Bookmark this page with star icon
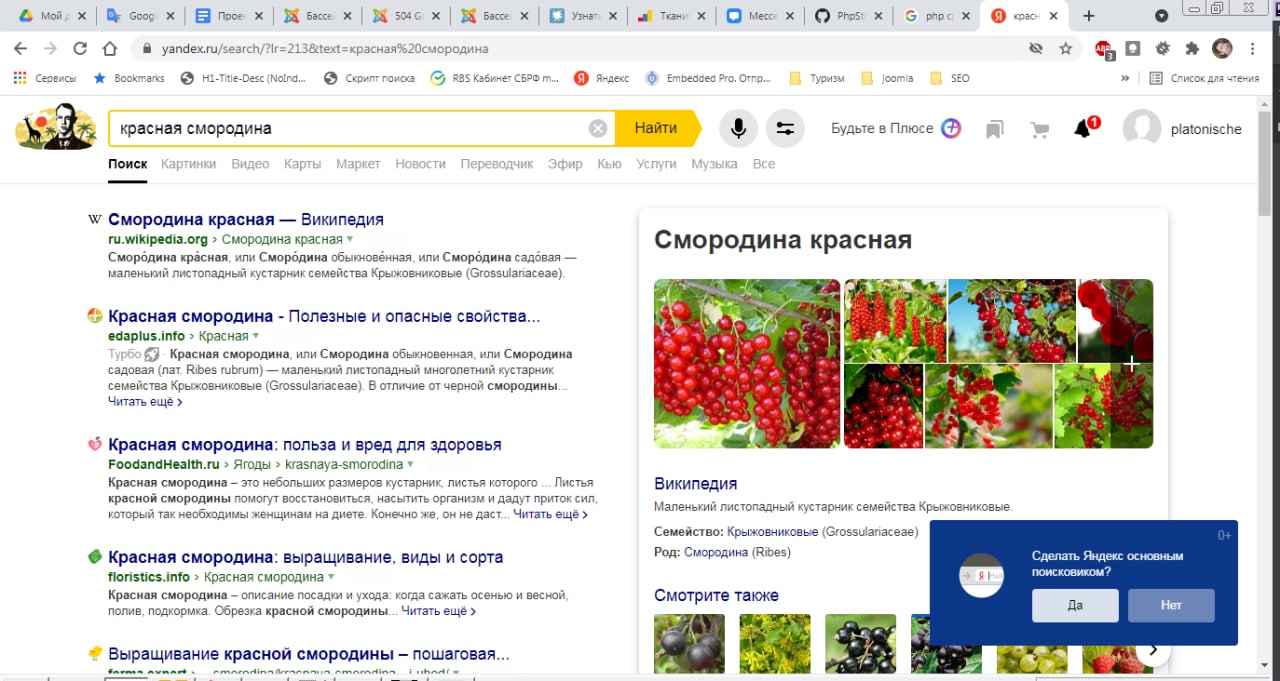This screenshot has height=681, width=1280. 1066,48
